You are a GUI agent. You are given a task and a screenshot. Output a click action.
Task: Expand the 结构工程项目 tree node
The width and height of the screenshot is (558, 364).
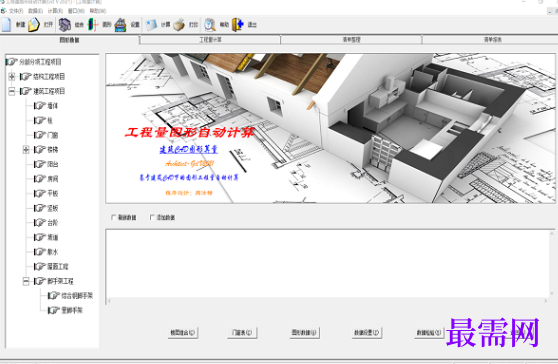[12, 77]
